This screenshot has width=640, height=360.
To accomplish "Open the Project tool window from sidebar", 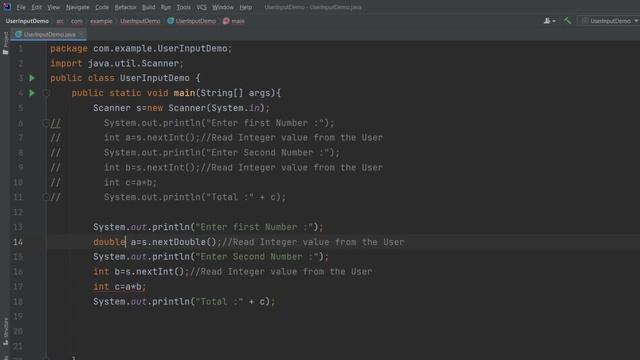I will pos(5,43).
